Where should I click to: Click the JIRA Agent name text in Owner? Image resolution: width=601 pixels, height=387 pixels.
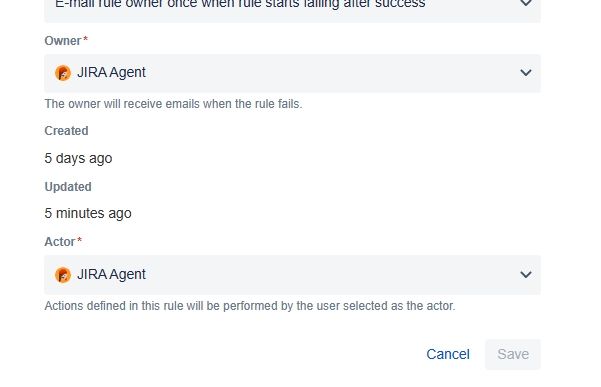pos(111,72)
